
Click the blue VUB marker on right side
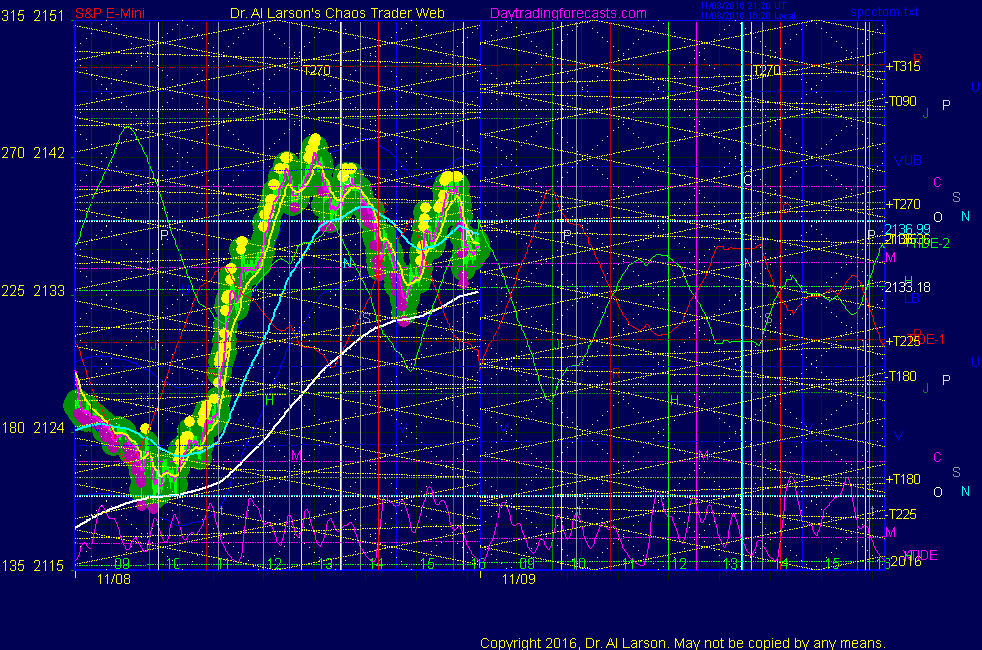[x=908, y=160]
